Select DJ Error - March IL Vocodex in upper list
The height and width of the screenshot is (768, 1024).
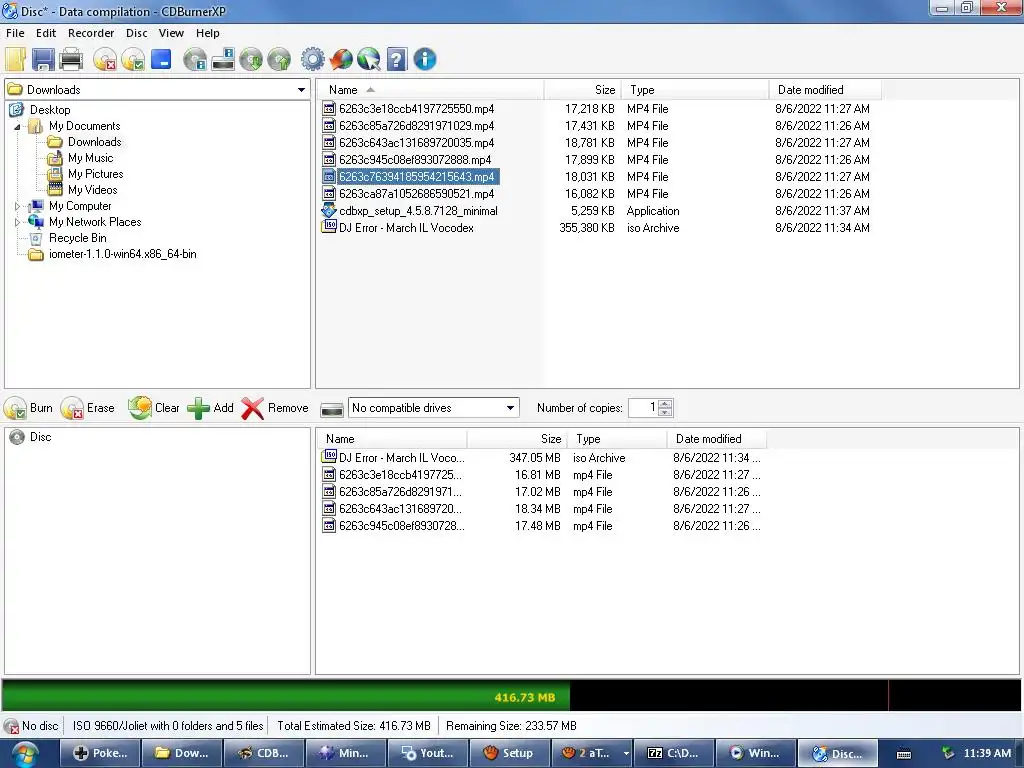406,228
